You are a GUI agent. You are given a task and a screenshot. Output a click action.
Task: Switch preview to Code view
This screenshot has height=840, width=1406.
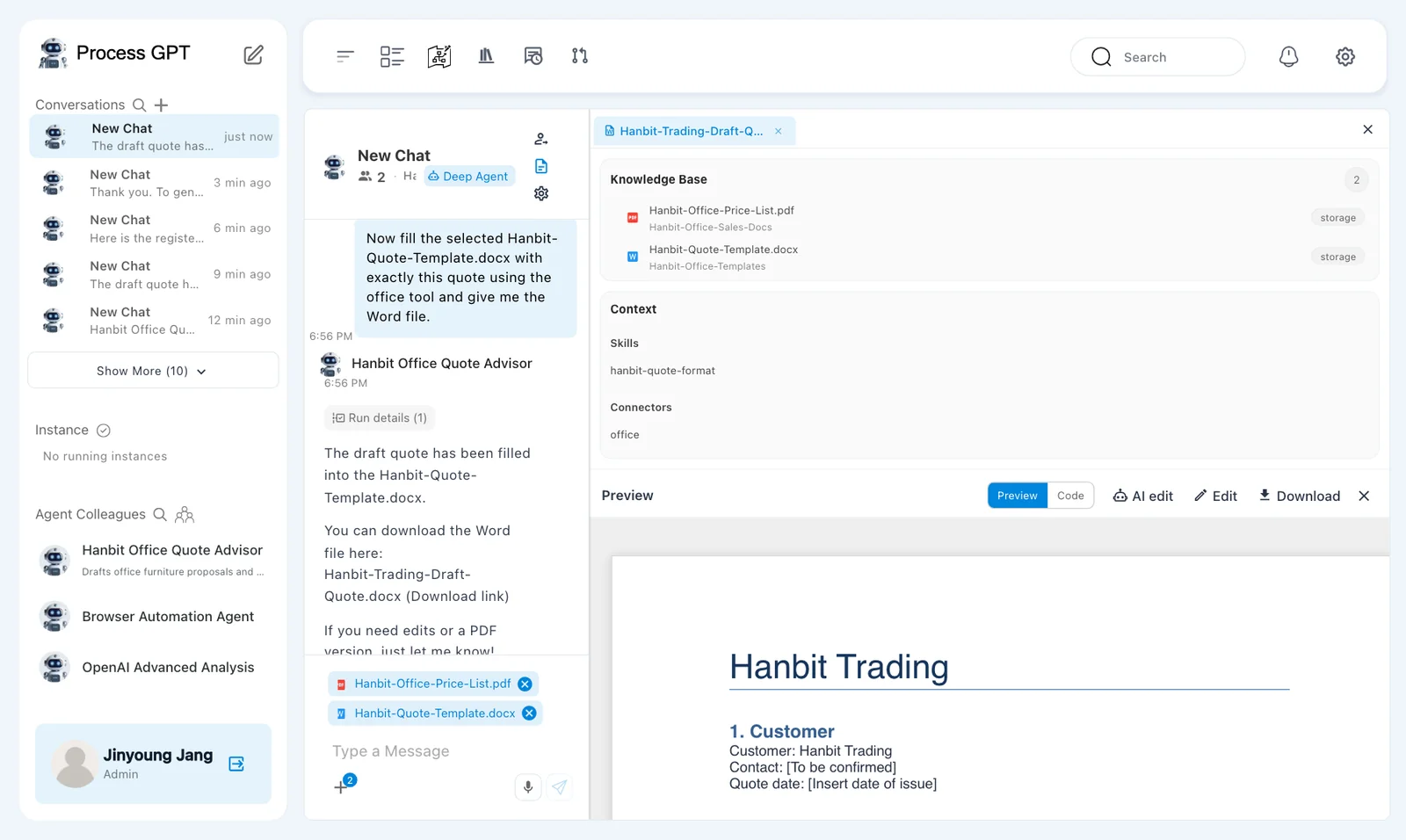point(1070,496)
